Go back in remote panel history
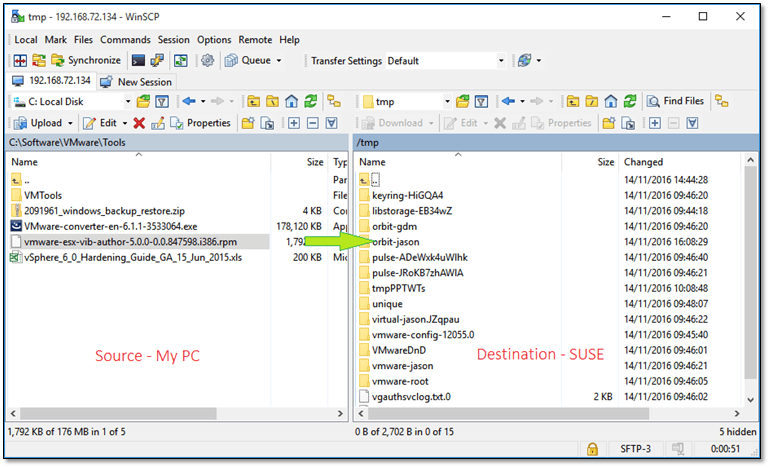The height and width of the screenshot is (468, 770). pos(508,101)
